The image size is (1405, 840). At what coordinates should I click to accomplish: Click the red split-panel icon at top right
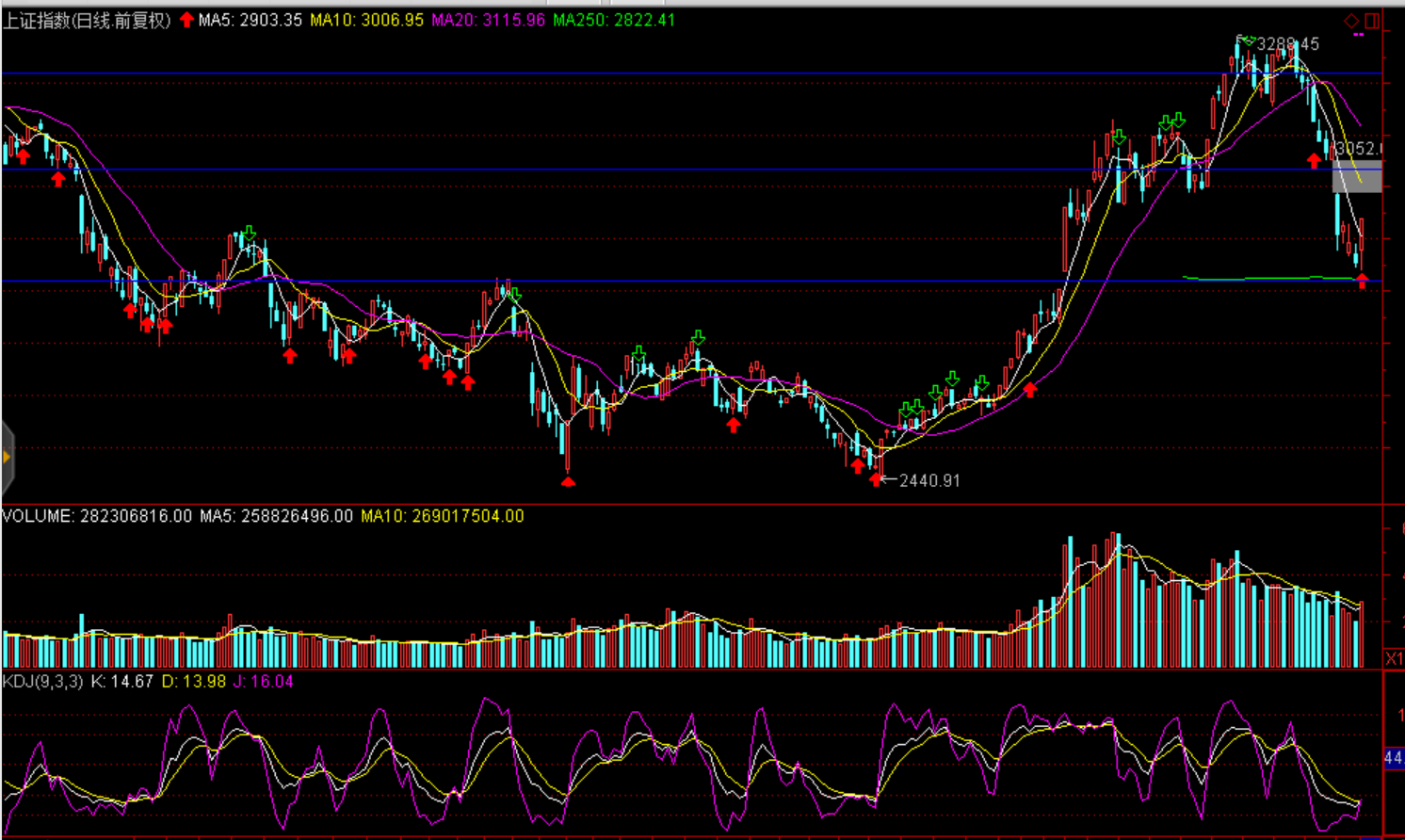click(x=1372, y=21)
